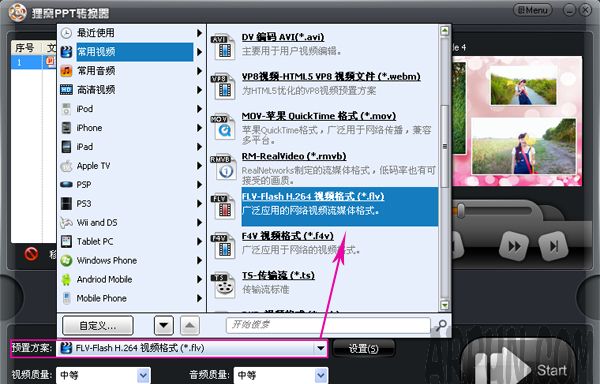Viewport: 600px width, 384px height.
Task: Expand the 最近使用 submenu arrow
Action: [x=199, y=33]
